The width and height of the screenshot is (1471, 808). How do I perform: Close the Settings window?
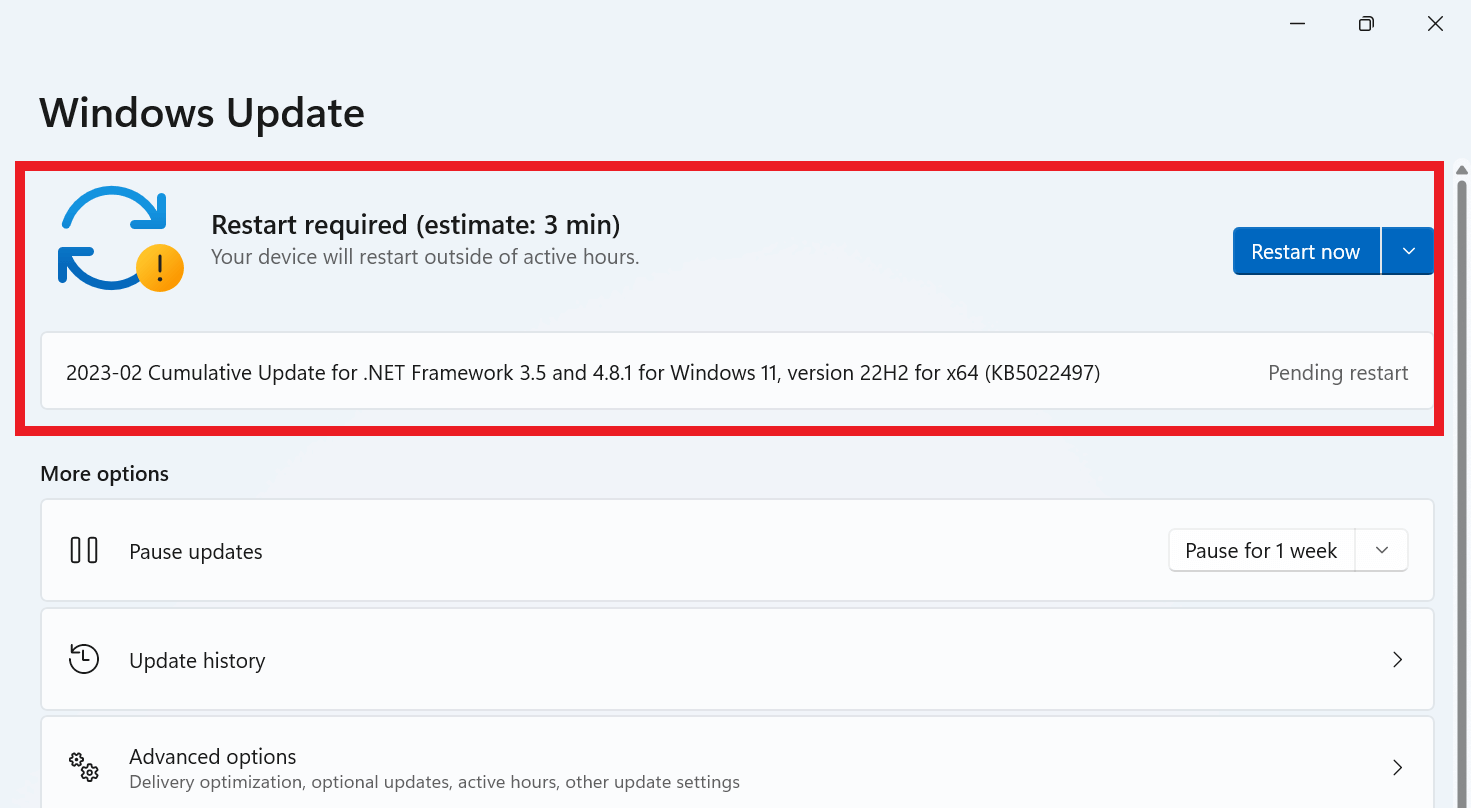1435,24
